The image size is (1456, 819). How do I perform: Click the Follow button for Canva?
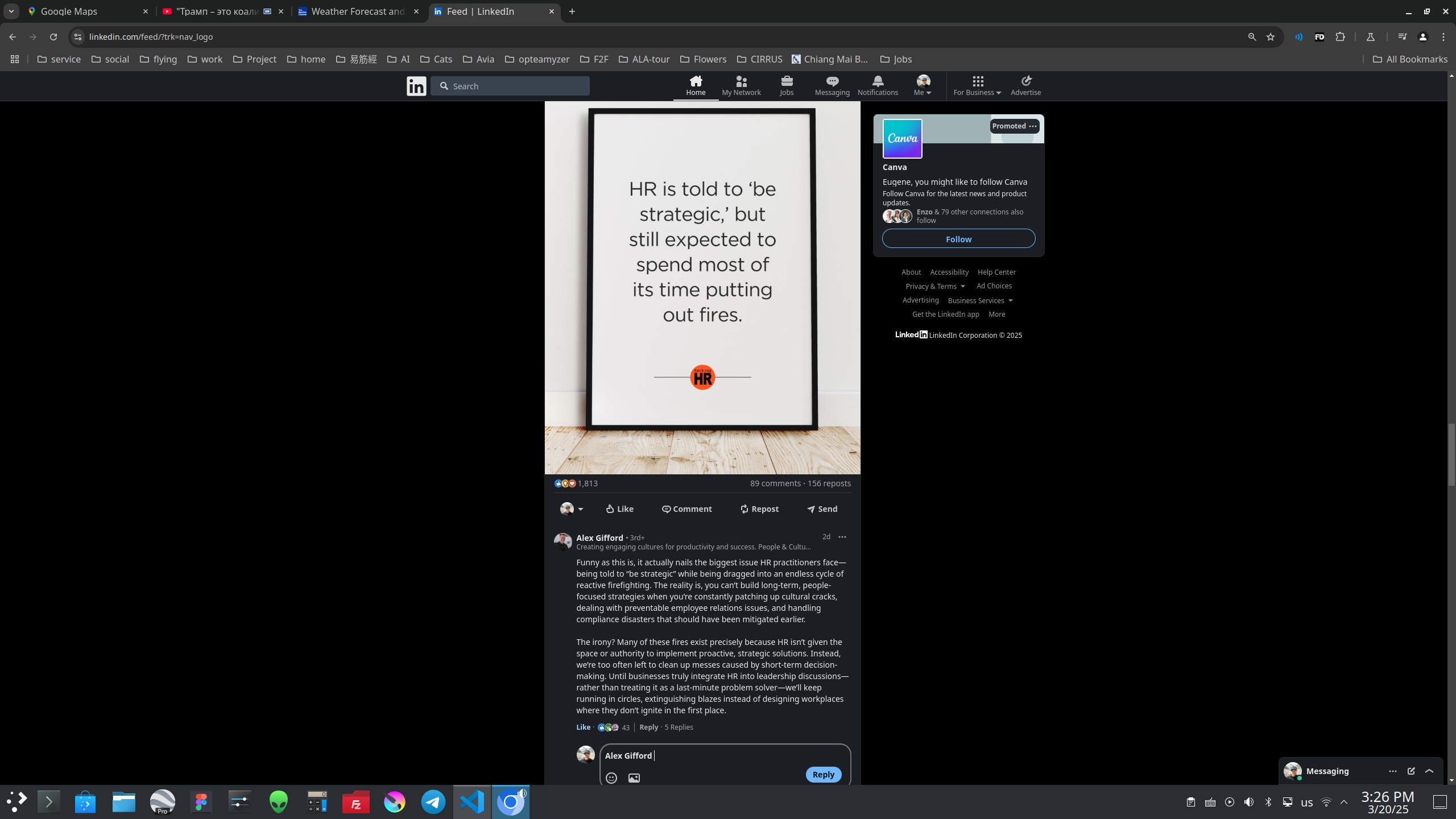pyautogui.click(x=958, y=239)
